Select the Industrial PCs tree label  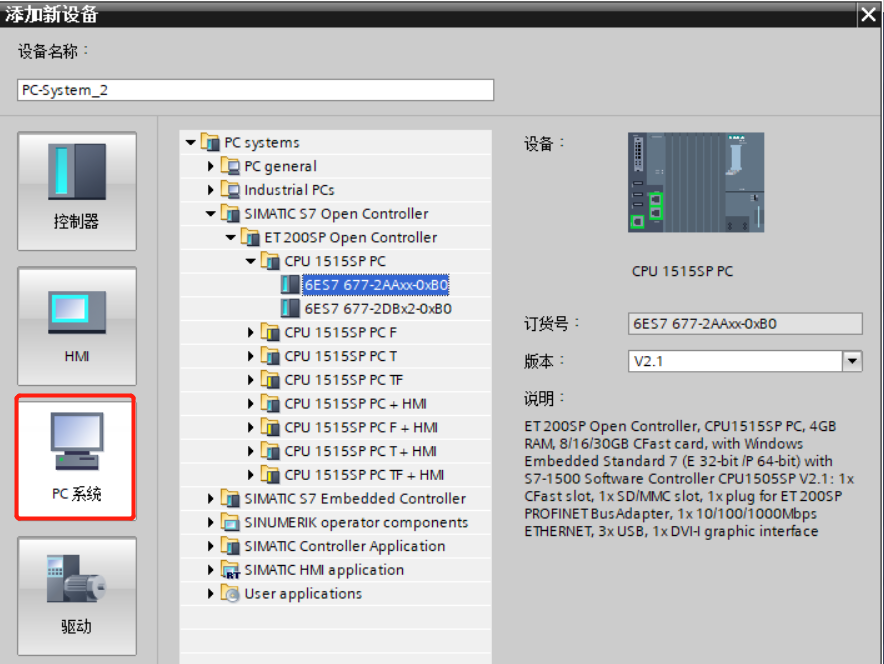(289, 190)
